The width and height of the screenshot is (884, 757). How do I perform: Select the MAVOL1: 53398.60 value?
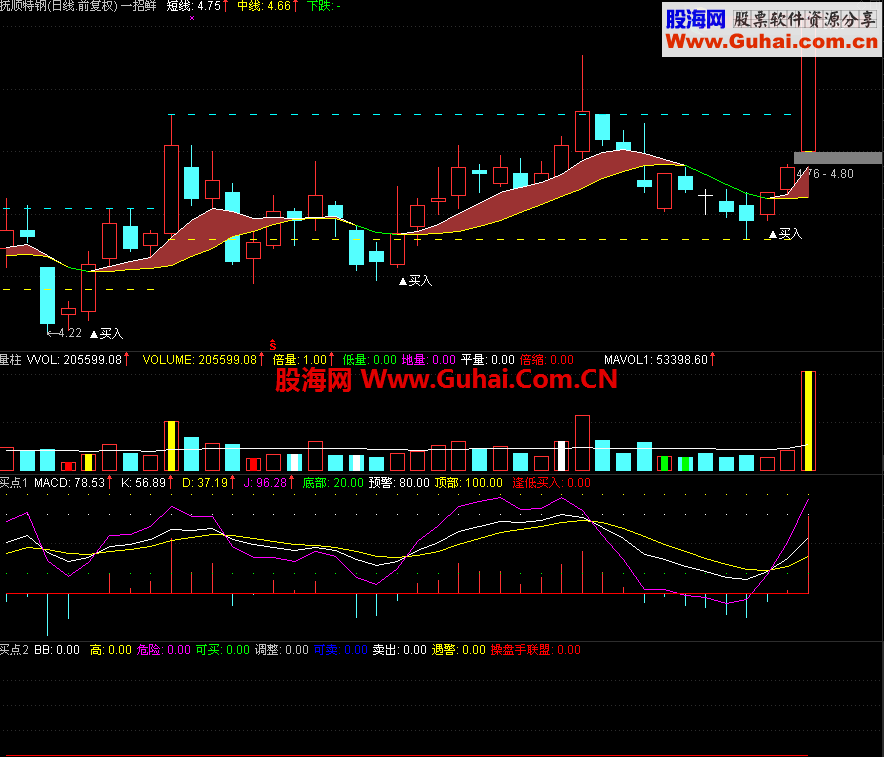click(x=656, y=360)
